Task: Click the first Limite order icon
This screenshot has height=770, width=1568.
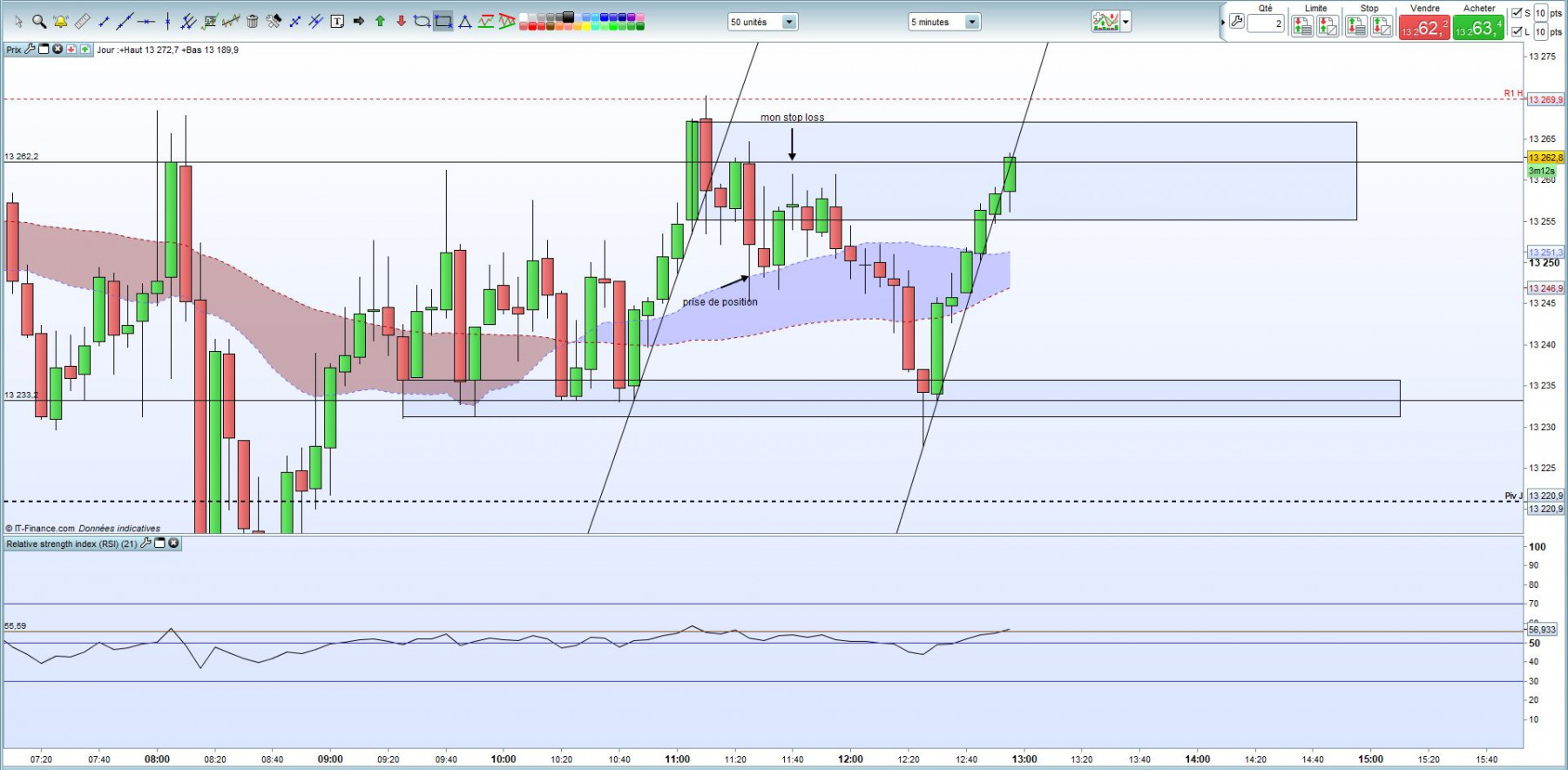Action: point(1302,26)
